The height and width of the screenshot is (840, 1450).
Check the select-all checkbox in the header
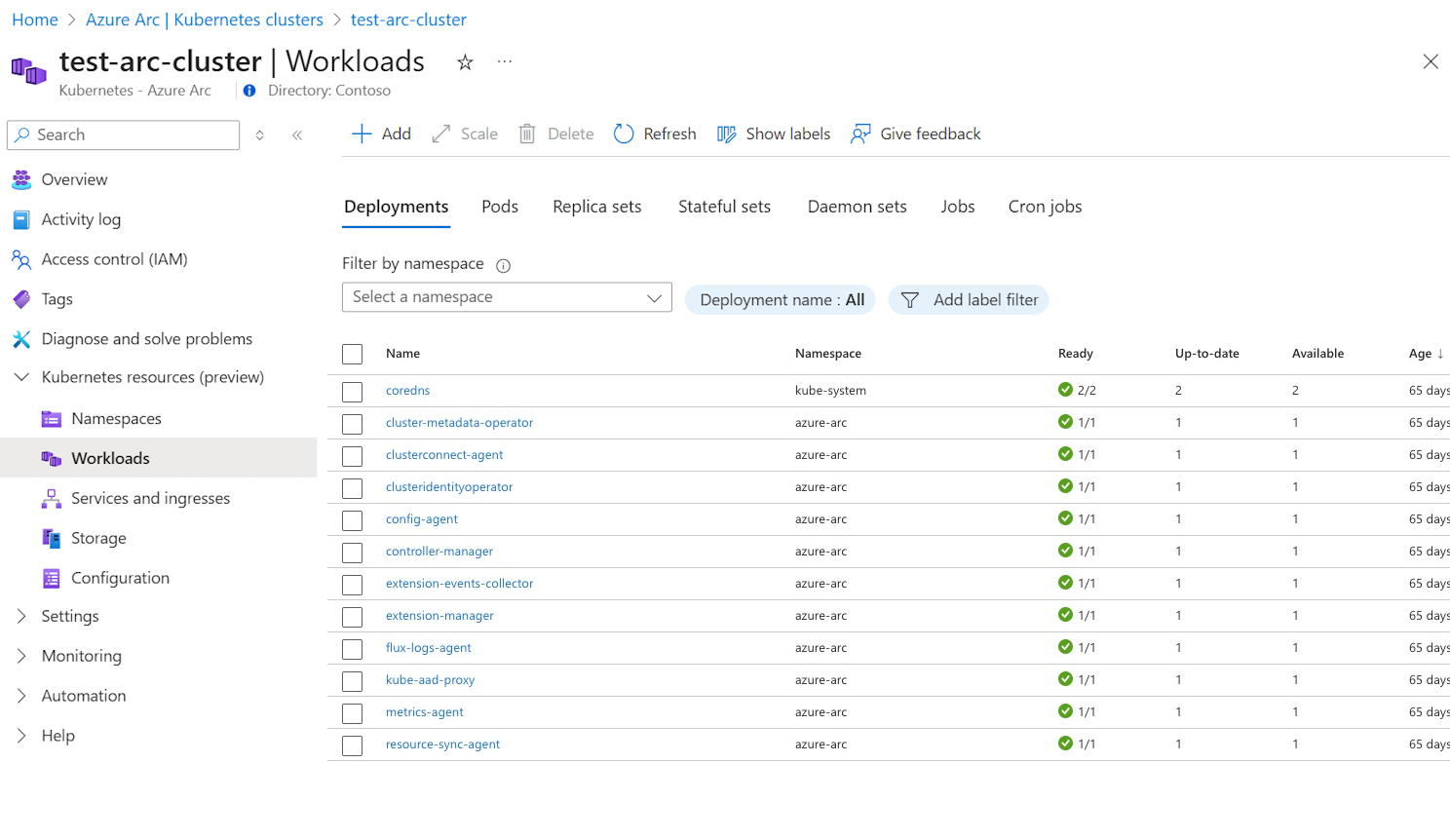[x=352, y=354]
